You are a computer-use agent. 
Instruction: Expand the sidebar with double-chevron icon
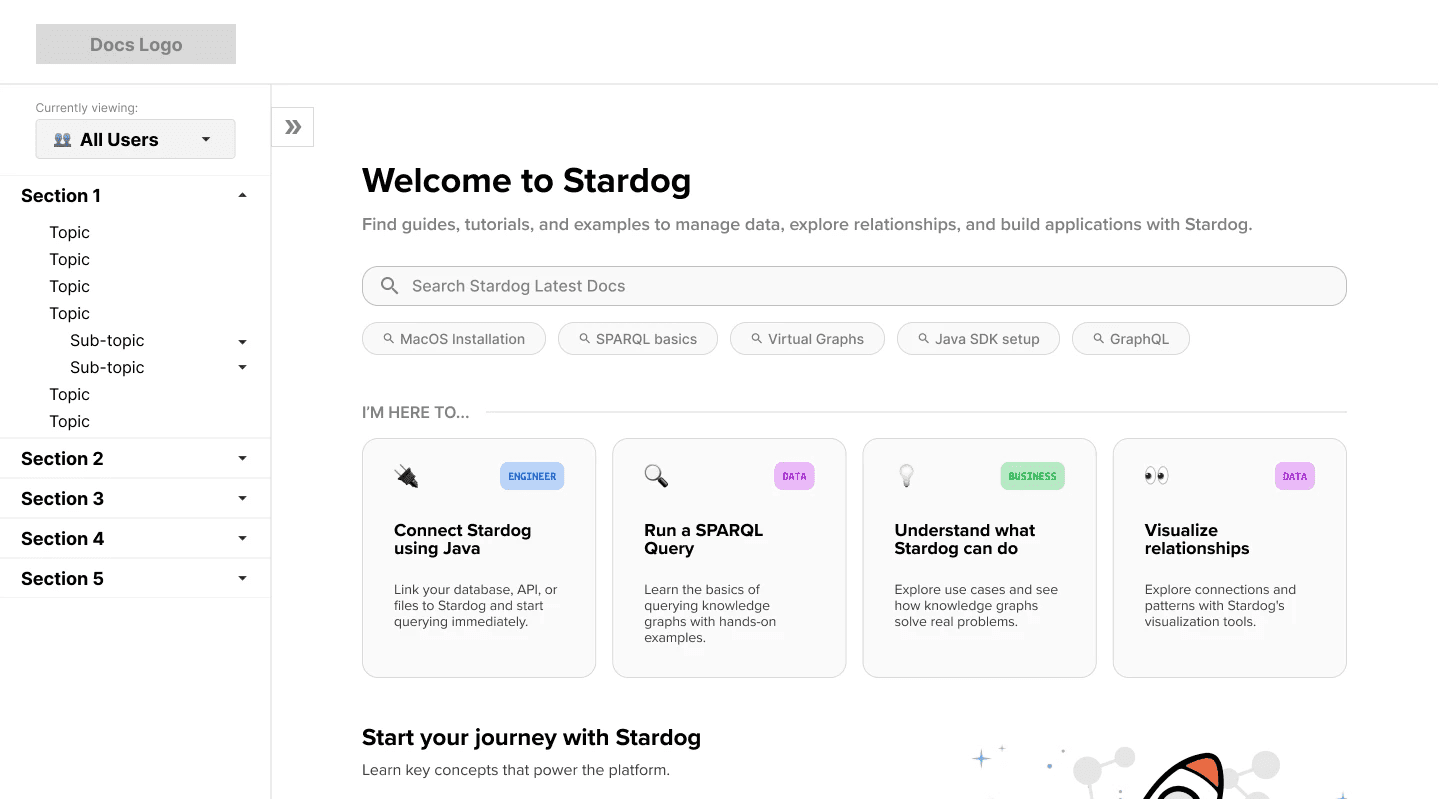pos(293,127)
